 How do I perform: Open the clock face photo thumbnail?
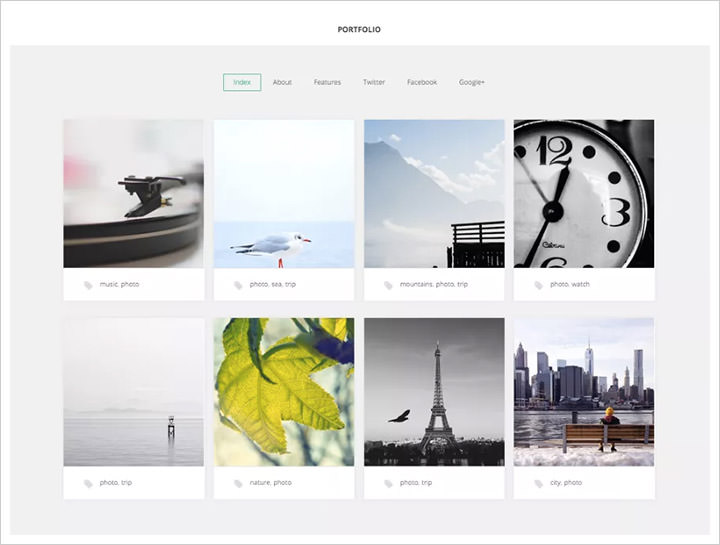point(584,194)
